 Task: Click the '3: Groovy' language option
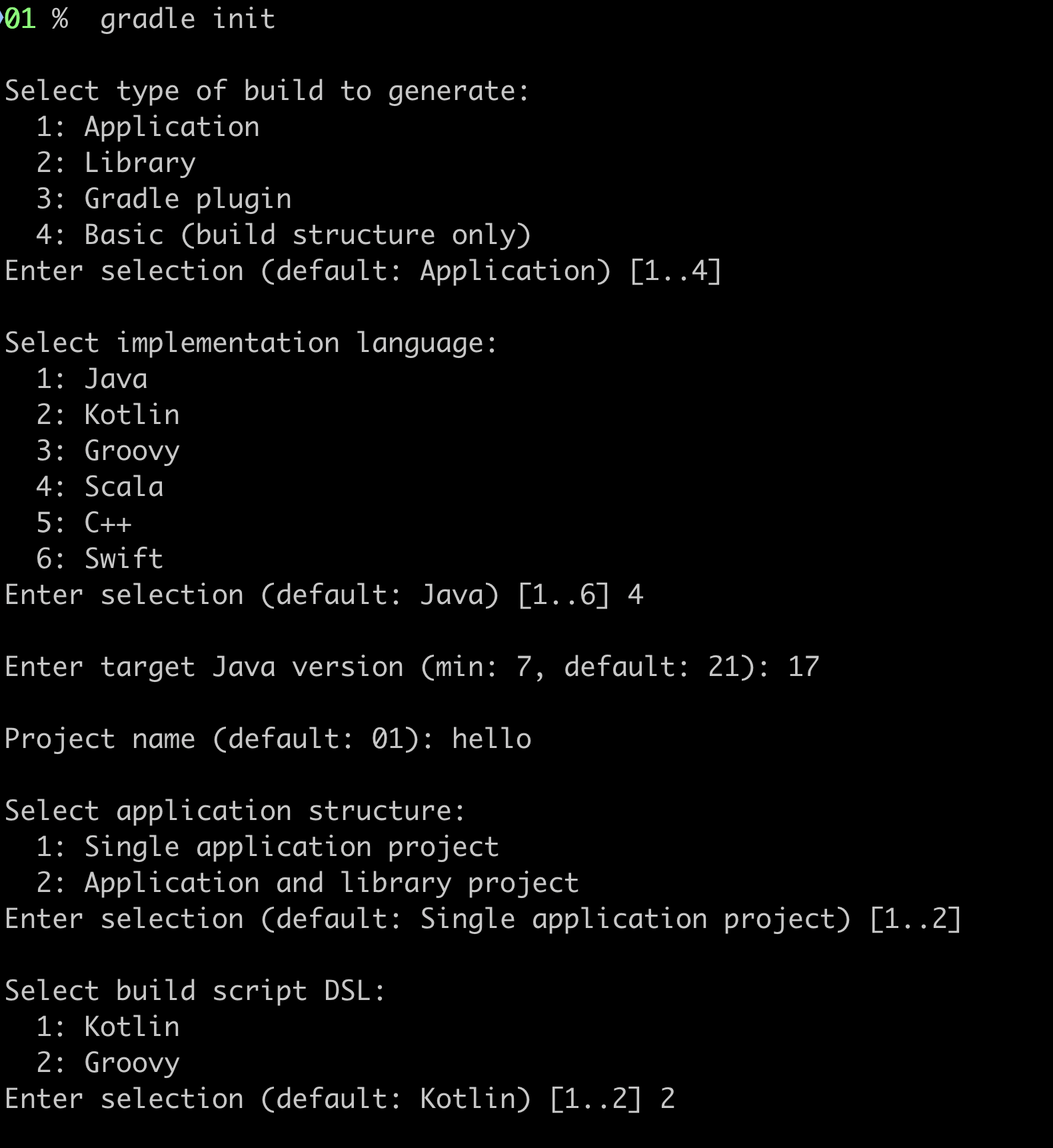click(108, 451)
